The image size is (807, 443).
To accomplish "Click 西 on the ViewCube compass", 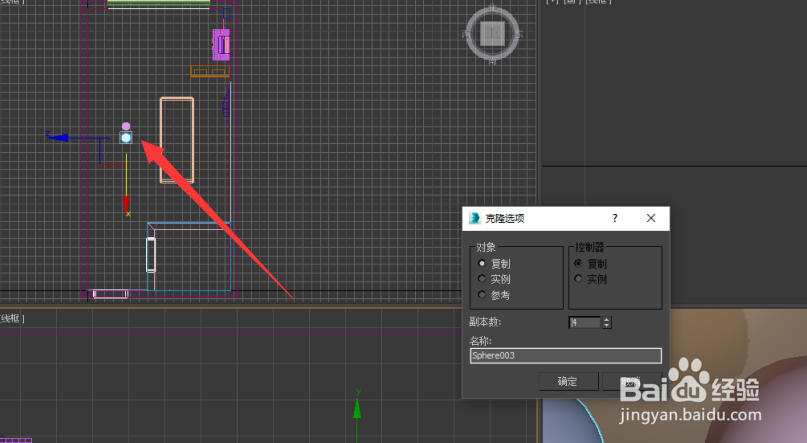I will tap(466, 34).
